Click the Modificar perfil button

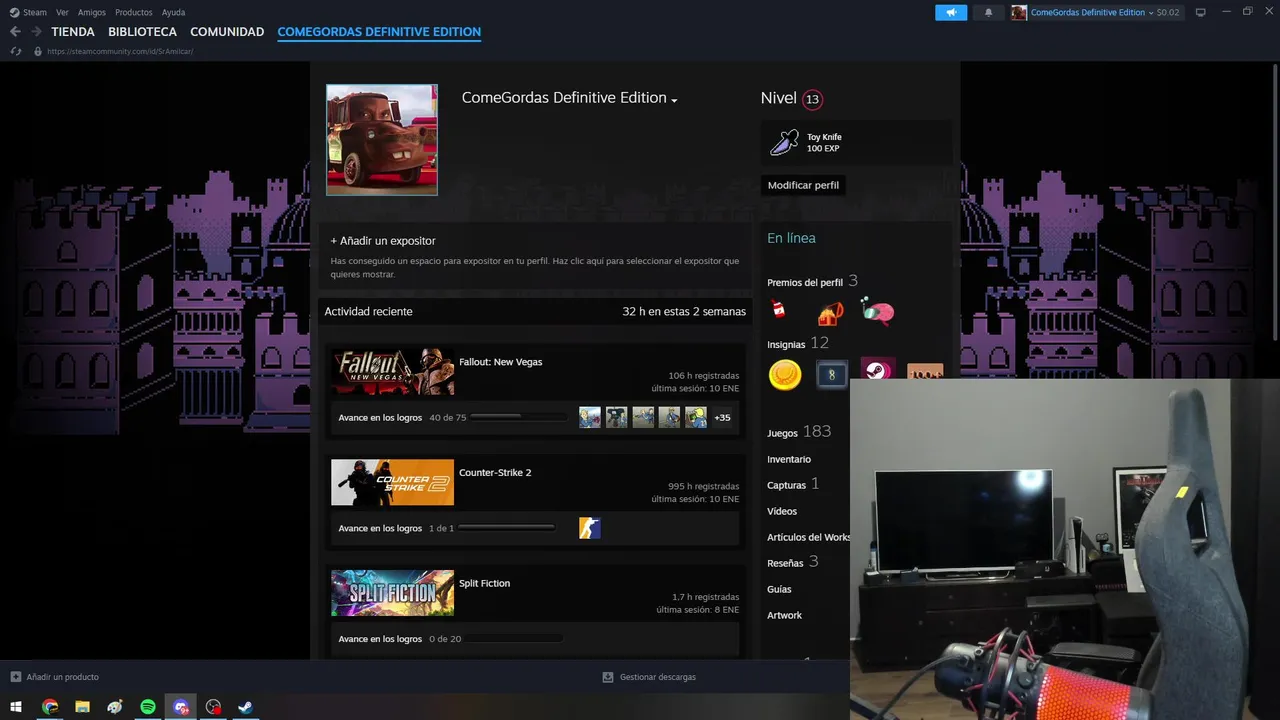point(803,185)
